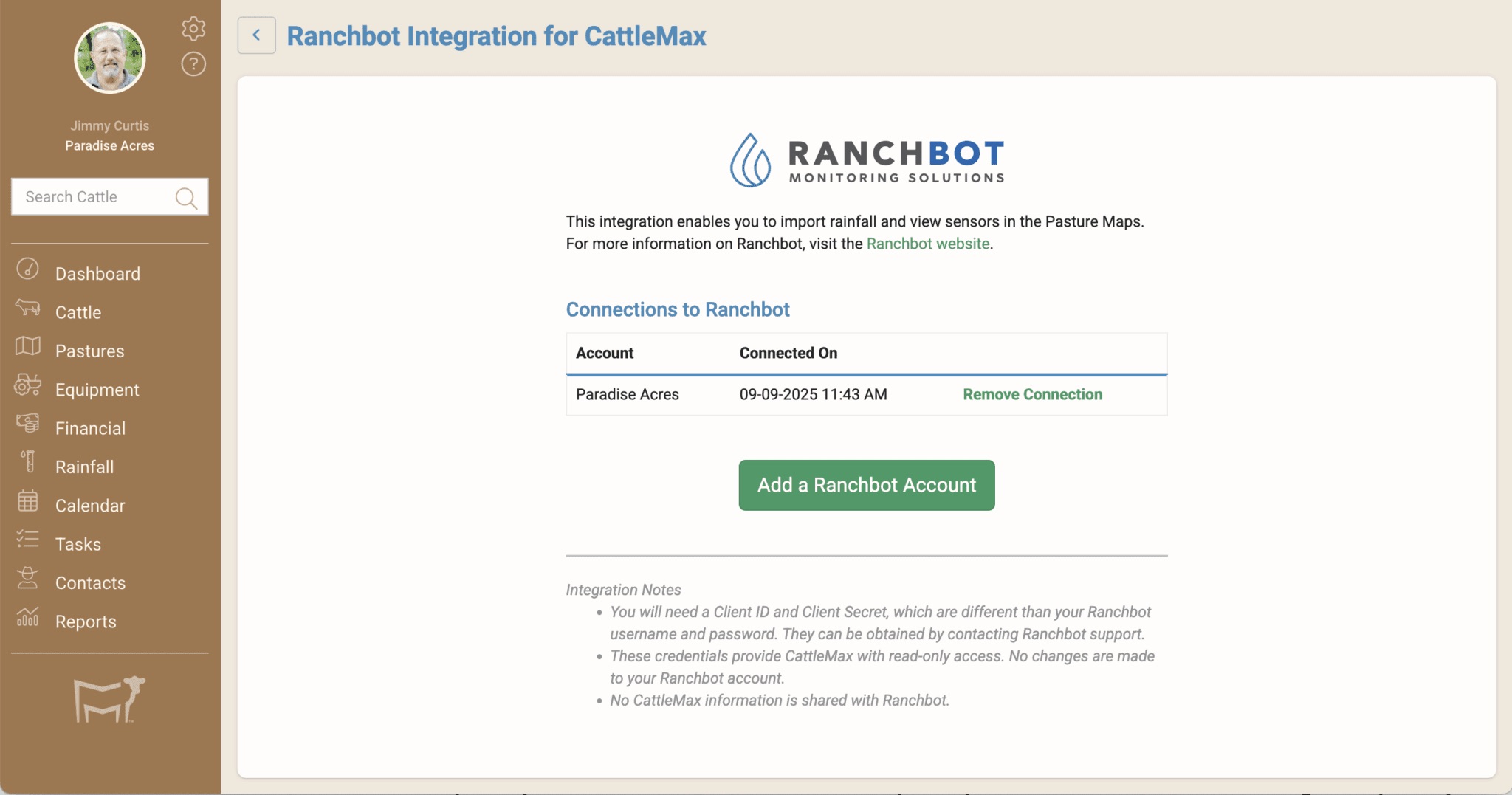Image resolution: width=1512 pixels, height=795 pixels.
Task: Click the back chevron button
Action: pyautogui.click(x=257, y=35)
